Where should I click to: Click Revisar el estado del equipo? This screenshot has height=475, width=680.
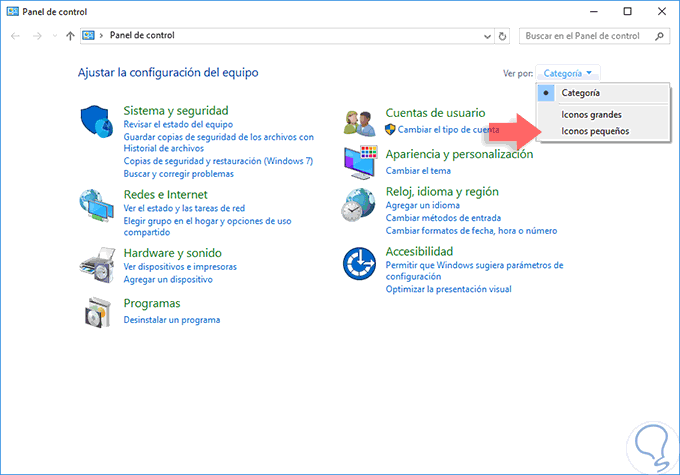pyautogui.click(x=178, y=124)
